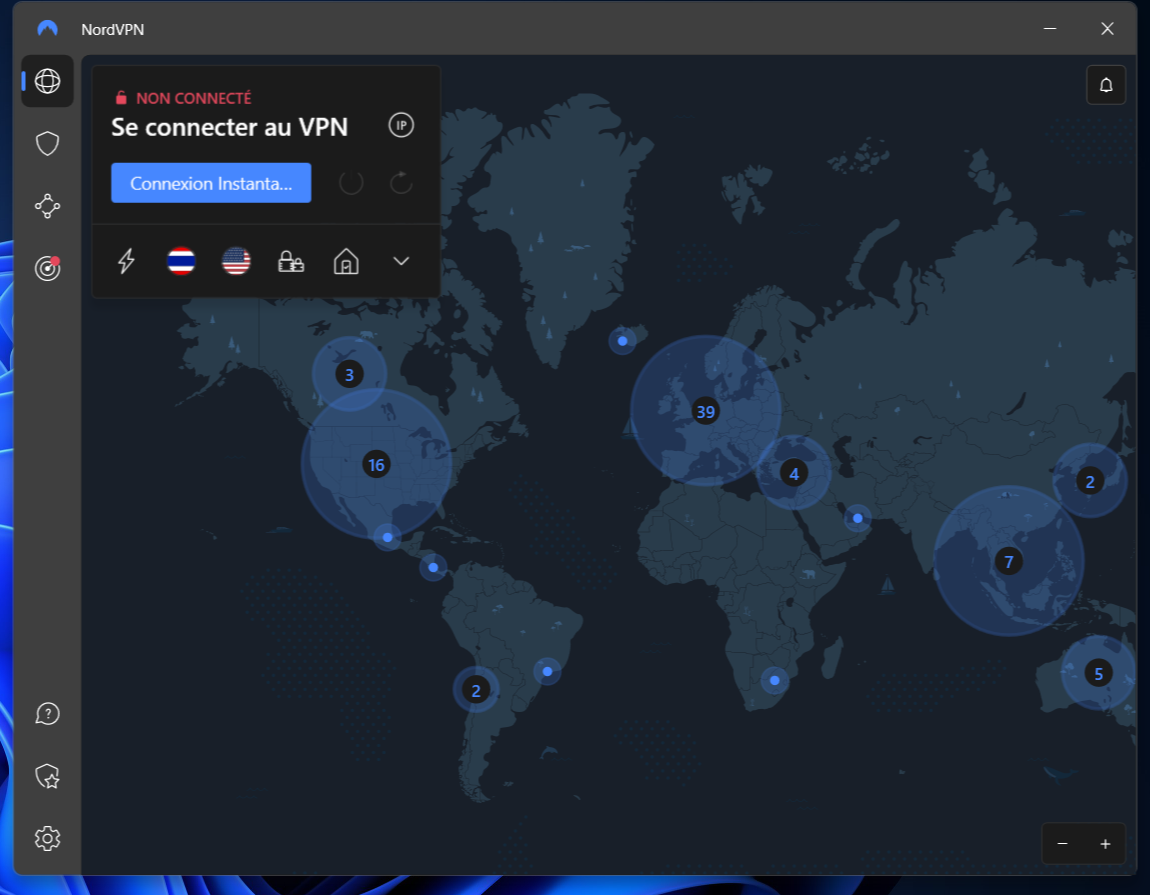The width and height of the screenshot is (1150, 895).
Task: Close the NordVPN window
Action: 1107,29
